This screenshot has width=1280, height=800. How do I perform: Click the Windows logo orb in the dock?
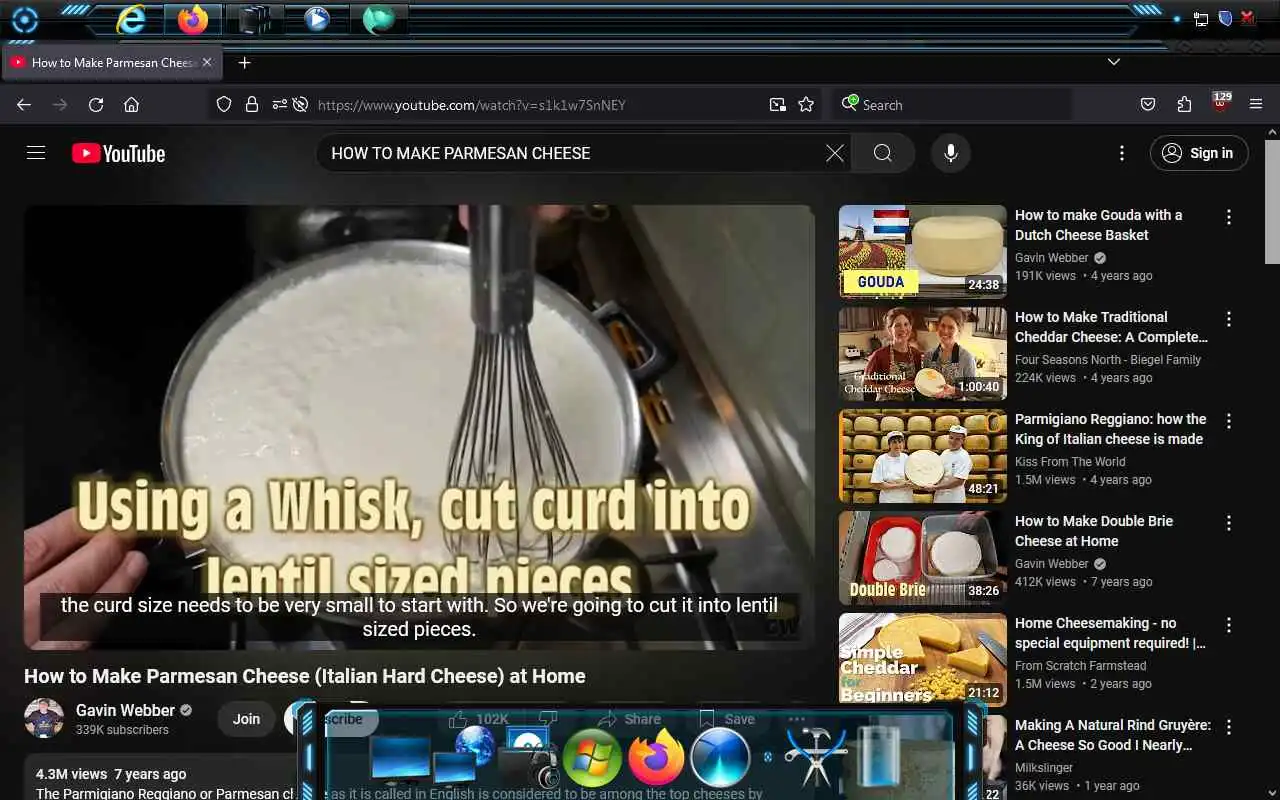592,757
